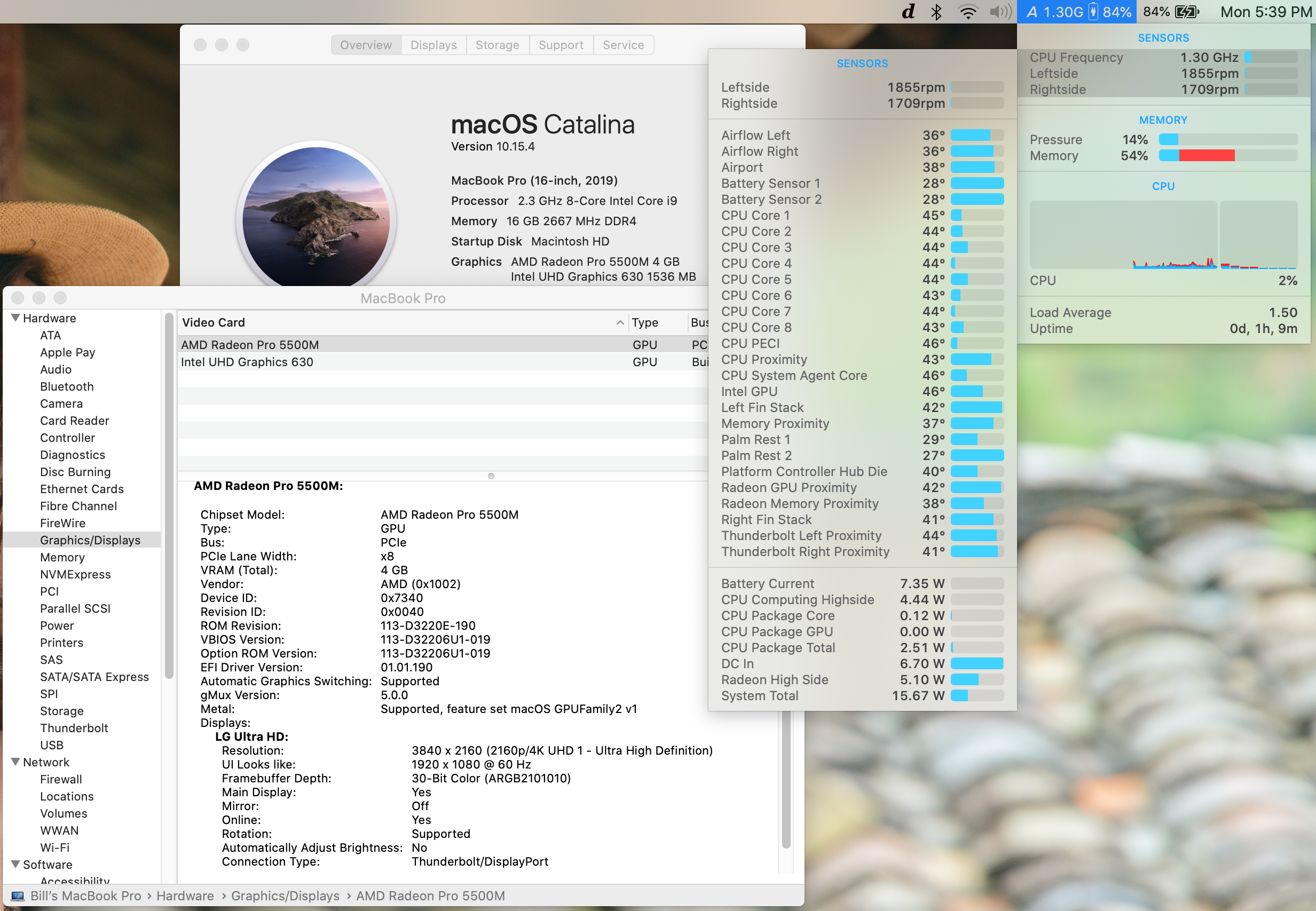Image resolution: width=1316 pixels, height=911 pixels.
Task: Select Memory in the Hardware sidebar
Action: coord(62,557)
